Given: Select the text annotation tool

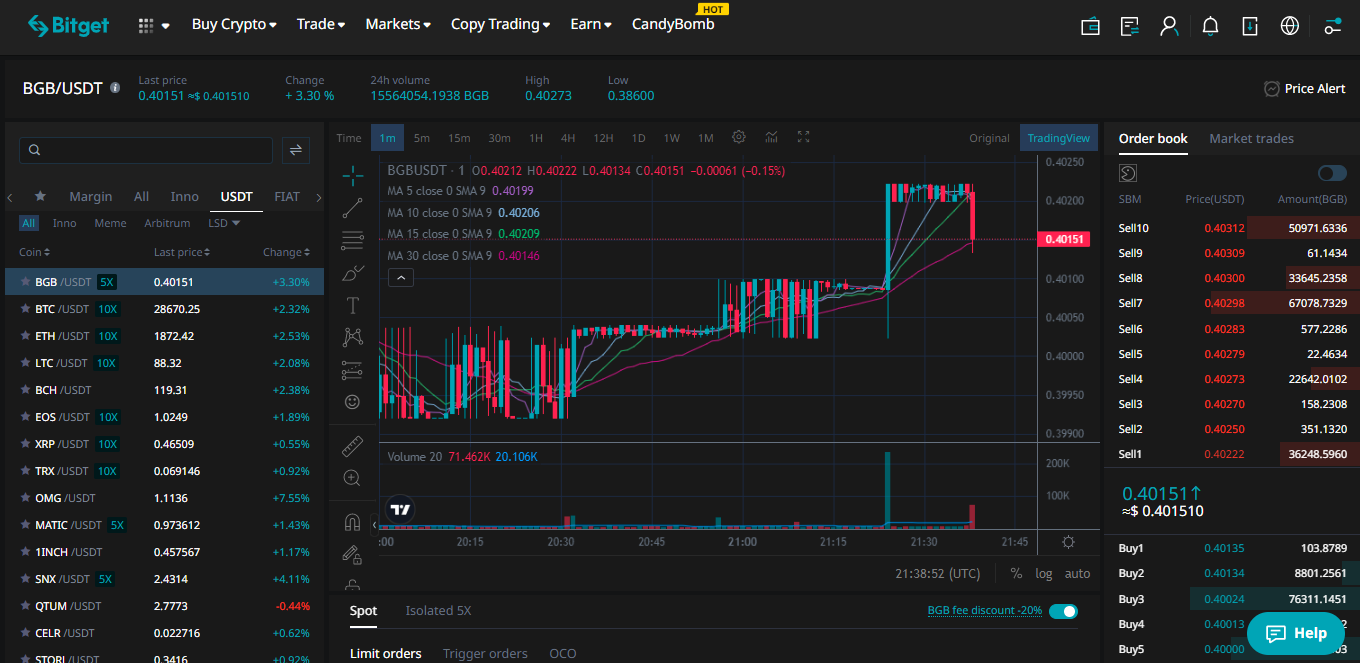Looking at the screenshot, I should coord(352,305).
